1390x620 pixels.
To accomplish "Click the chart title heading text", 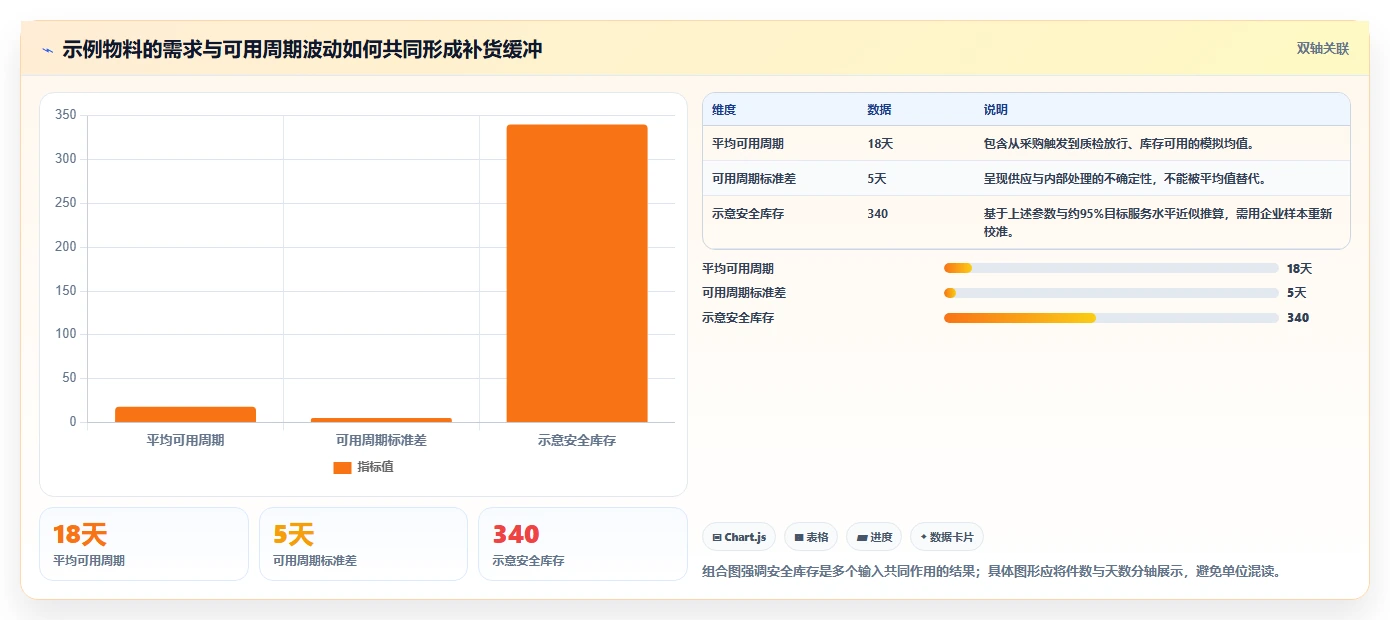I will (302, 50).
